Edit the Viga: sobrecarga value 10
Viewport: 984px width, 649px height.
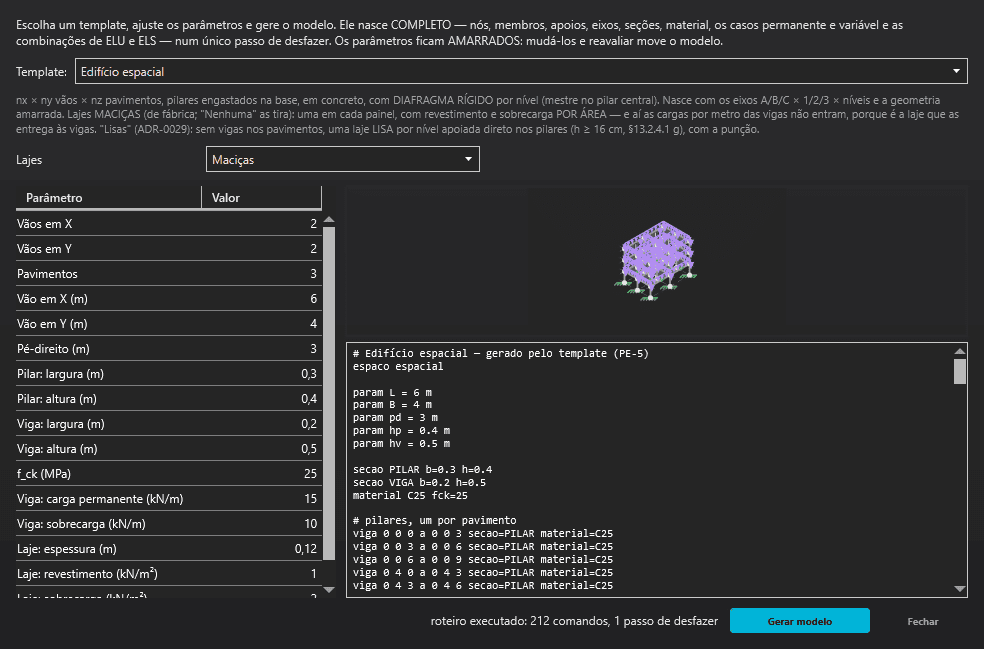(262, 523)
